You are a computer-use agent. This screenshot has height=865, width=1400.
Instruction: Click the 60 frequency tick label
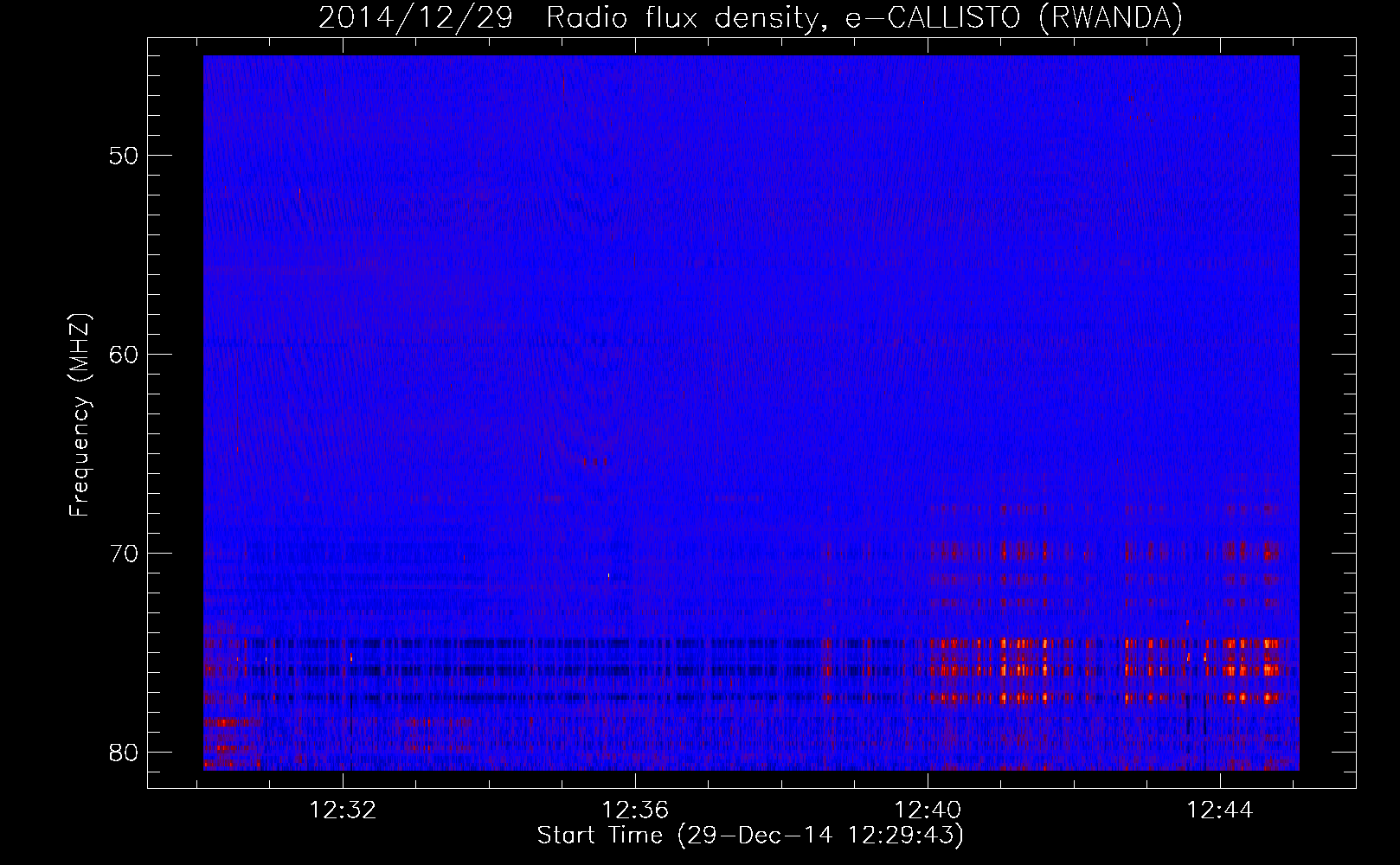coord(125,355)
